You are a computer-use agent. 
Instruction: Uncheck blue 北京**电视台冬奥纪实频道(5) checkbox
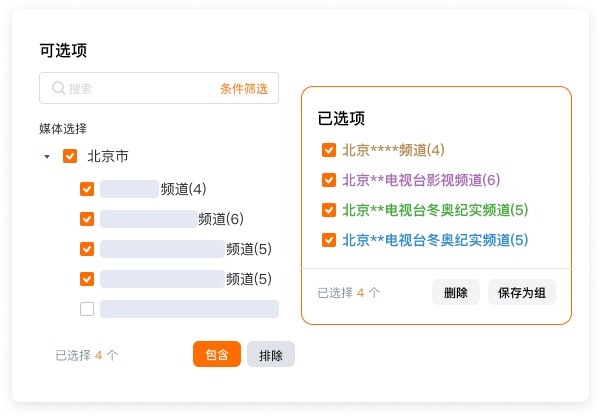pos(328,240)
